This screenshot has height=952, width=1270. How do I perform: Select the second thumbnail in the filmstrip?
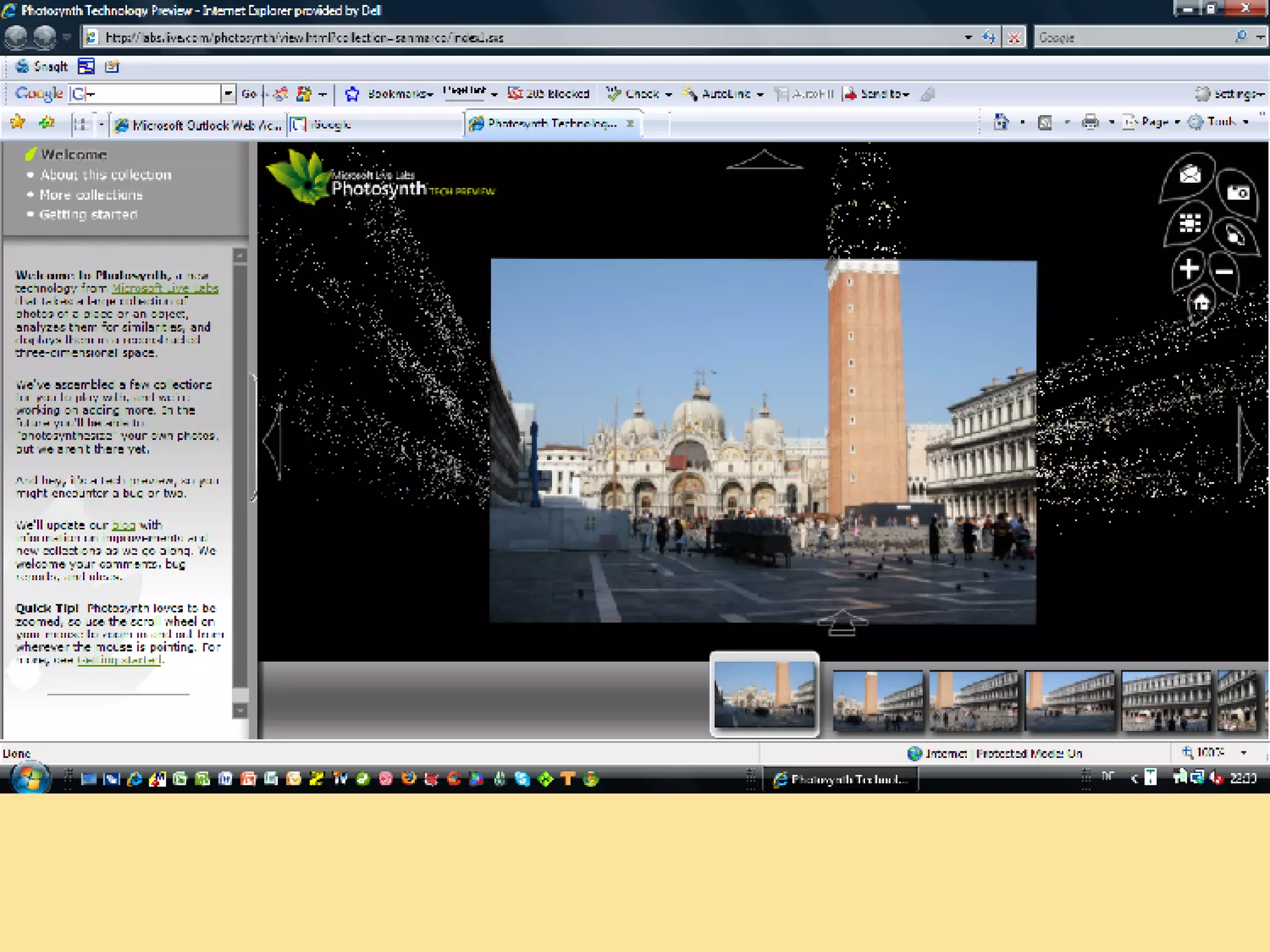877,701
